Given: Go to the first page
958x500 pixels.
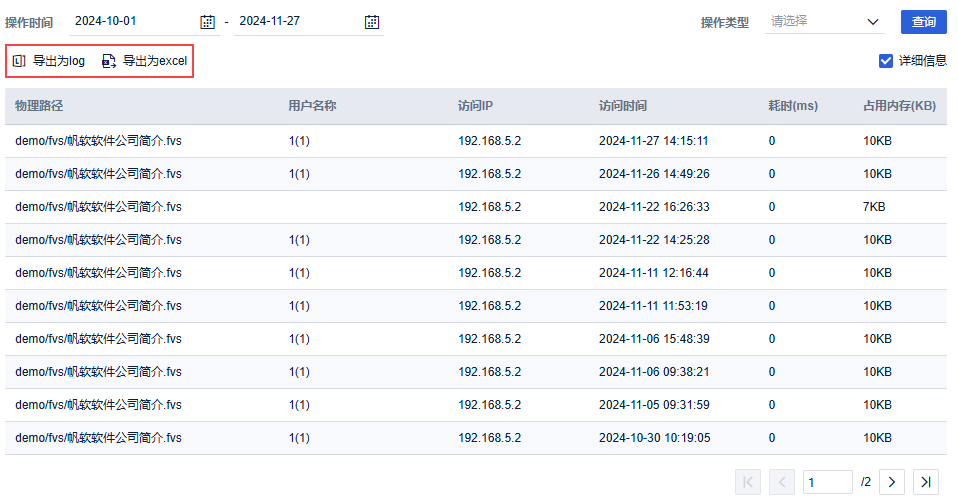Looking at the screenshot, I should tap(748, 482).
